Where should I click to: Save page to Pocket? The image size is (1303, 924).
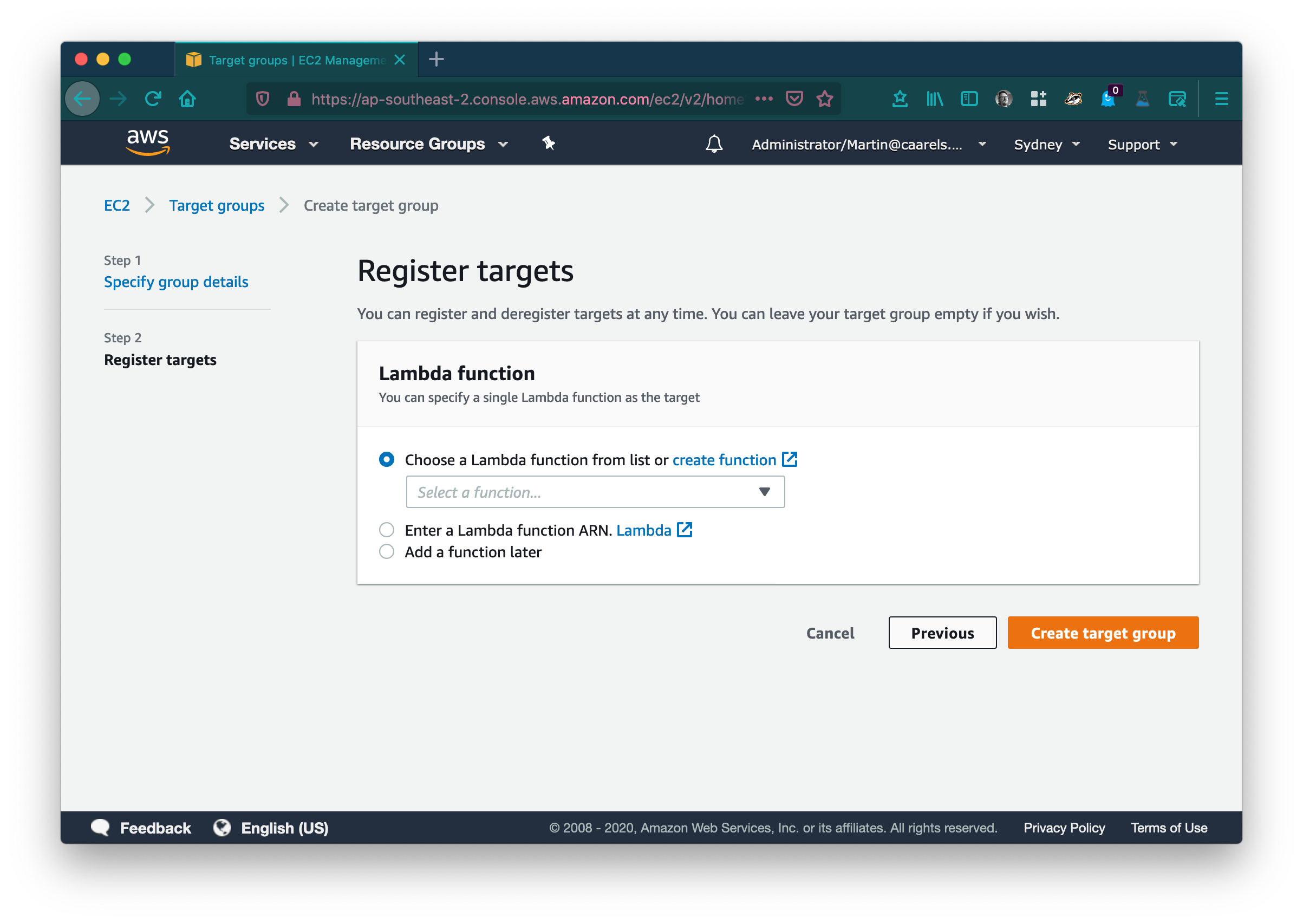794,98
